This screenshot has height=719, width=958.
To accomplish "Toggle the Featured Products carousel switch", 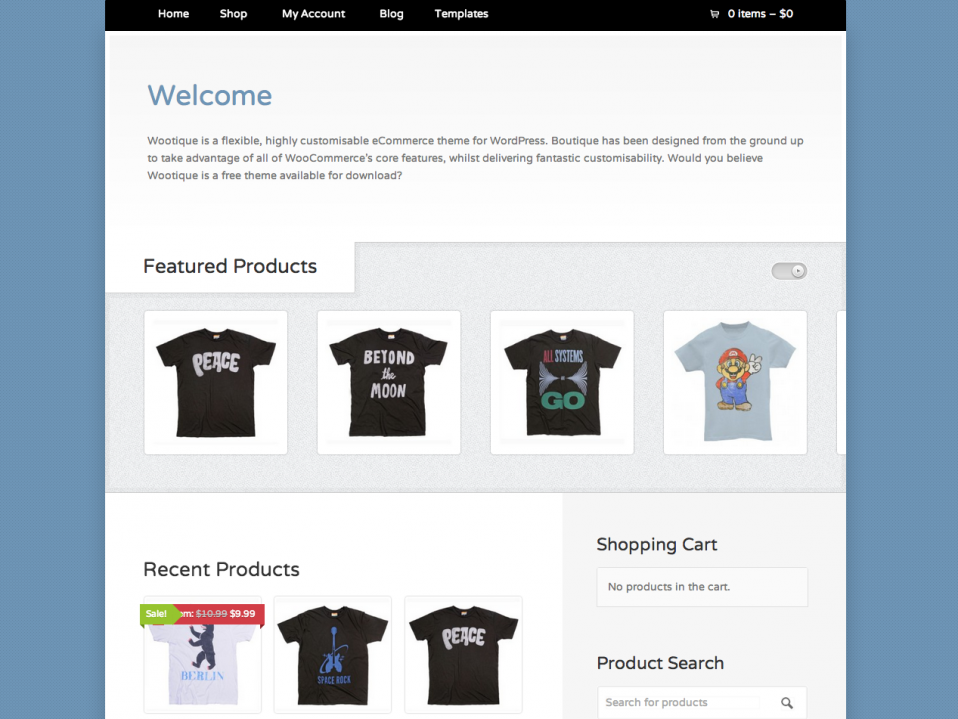I will [x=789, y=271].
